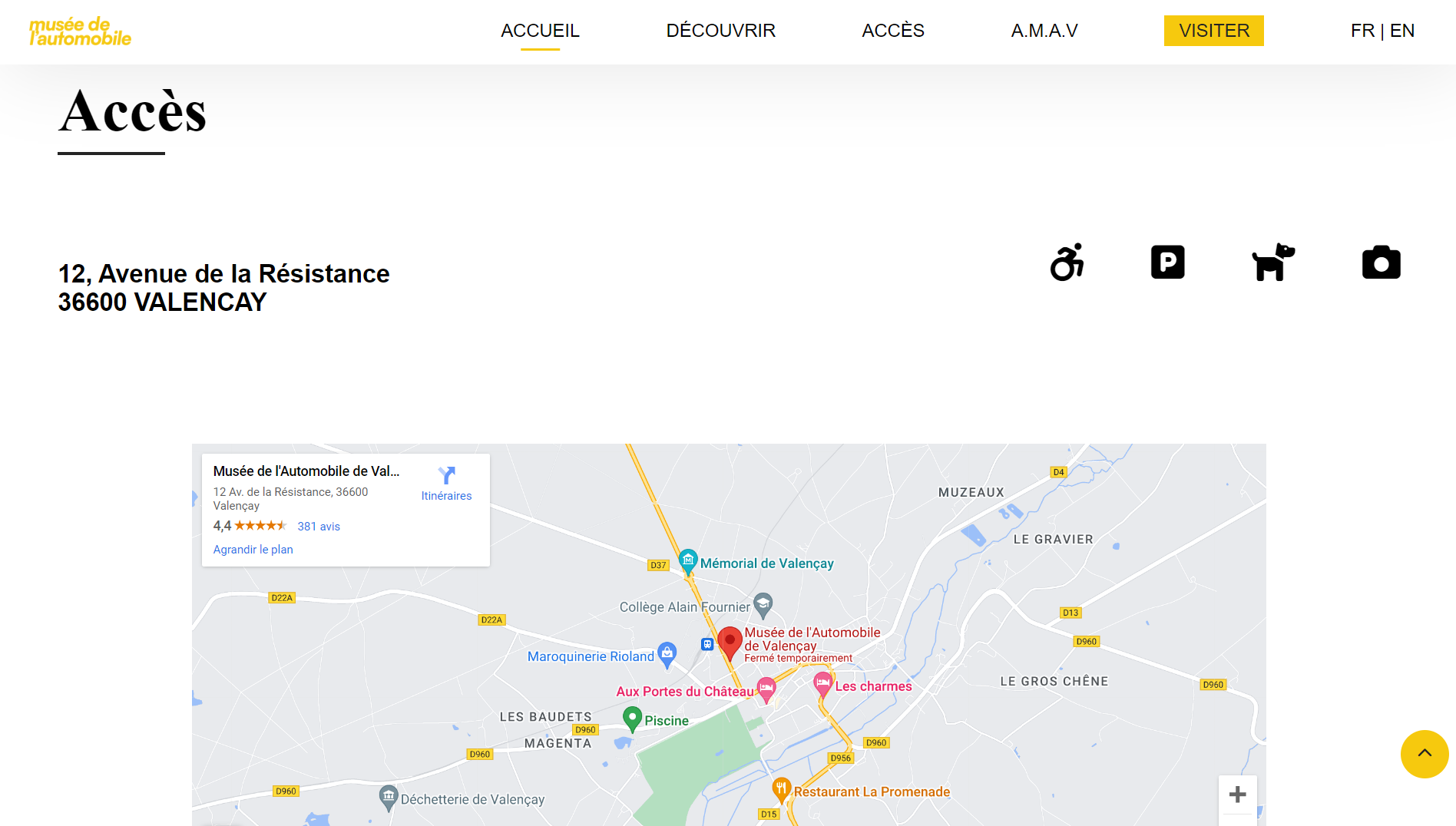This screenshot has width=1456, height=826.
Task: Open the ACCUEIL menu item
Action: coord(540,31)
